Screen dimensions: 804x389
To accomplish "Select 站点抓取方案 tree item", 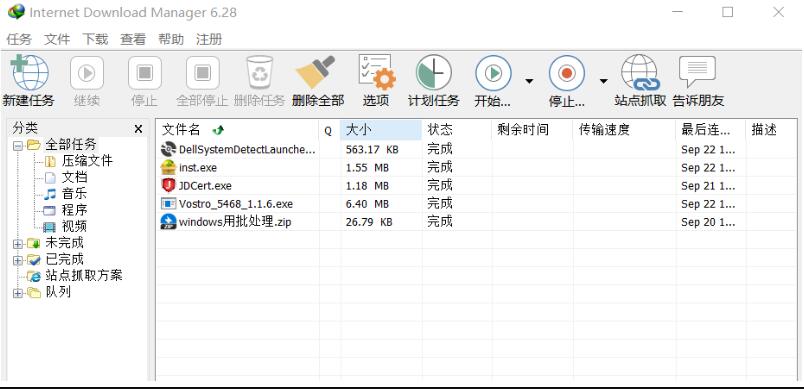I will pos(84,275).
